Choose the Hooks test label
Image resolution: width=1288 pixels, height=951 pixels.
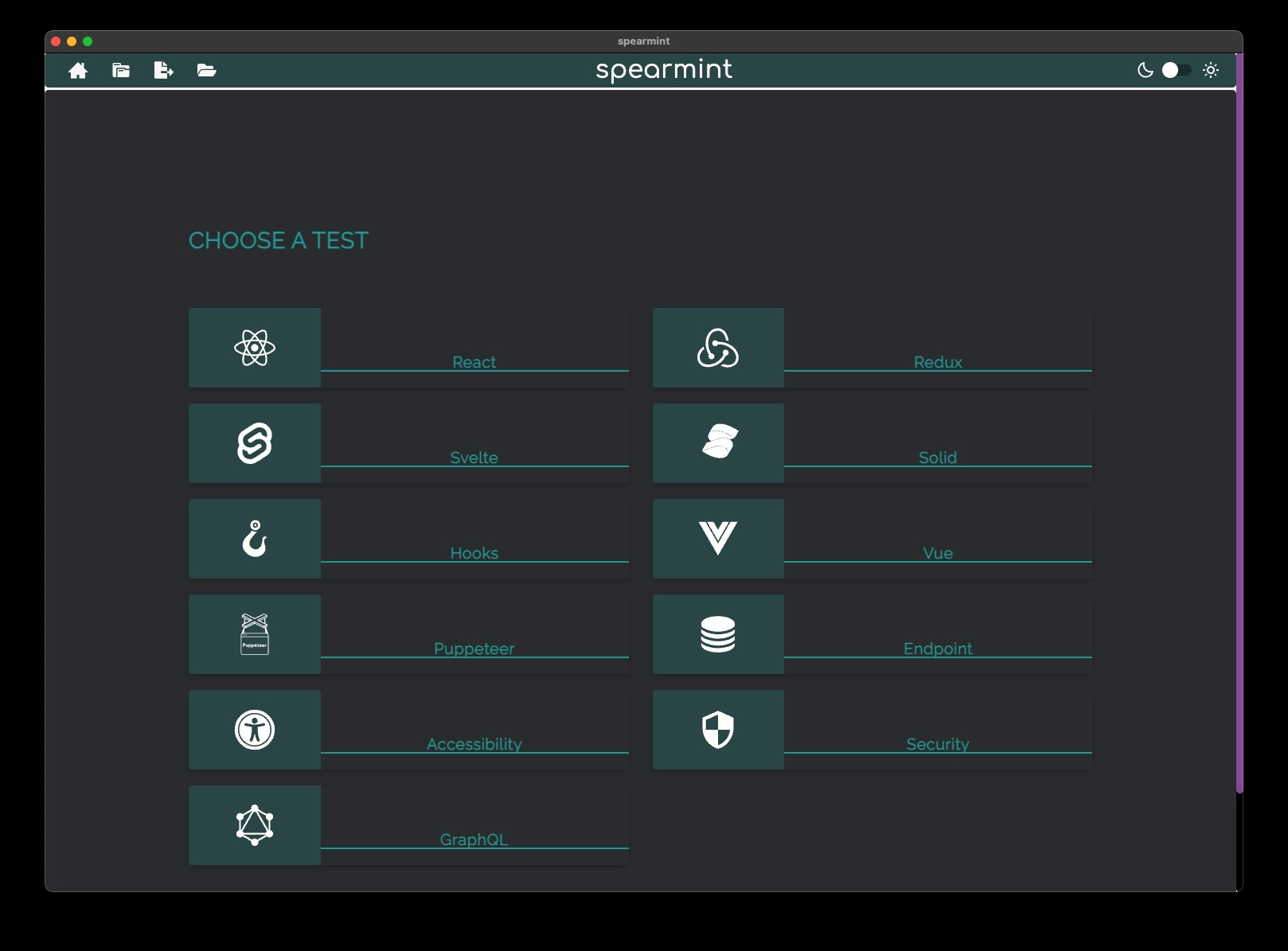click(x=474, y=553)
